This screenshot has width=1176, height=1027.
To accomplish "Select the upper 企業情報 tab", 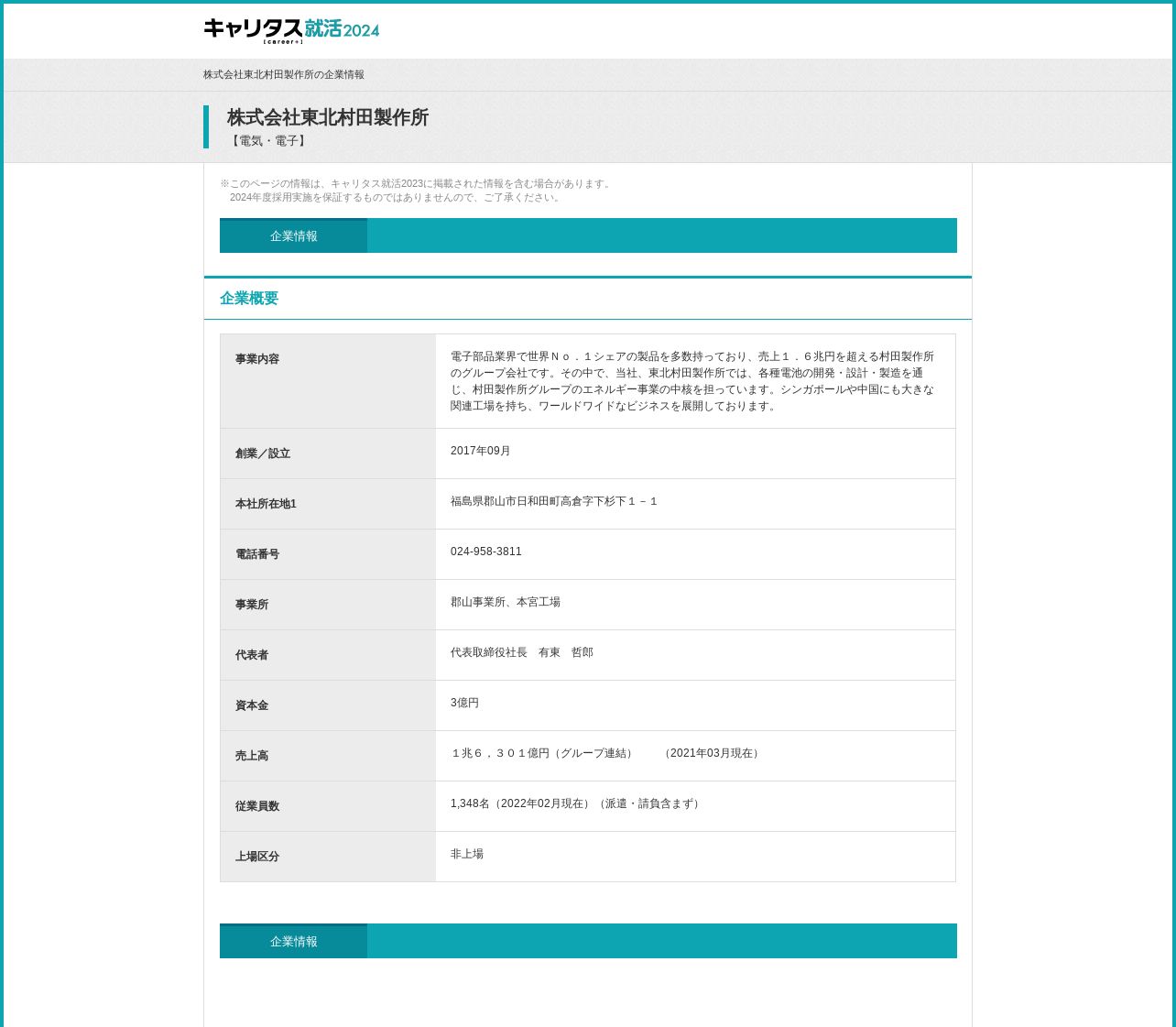I will coord(293,236).
